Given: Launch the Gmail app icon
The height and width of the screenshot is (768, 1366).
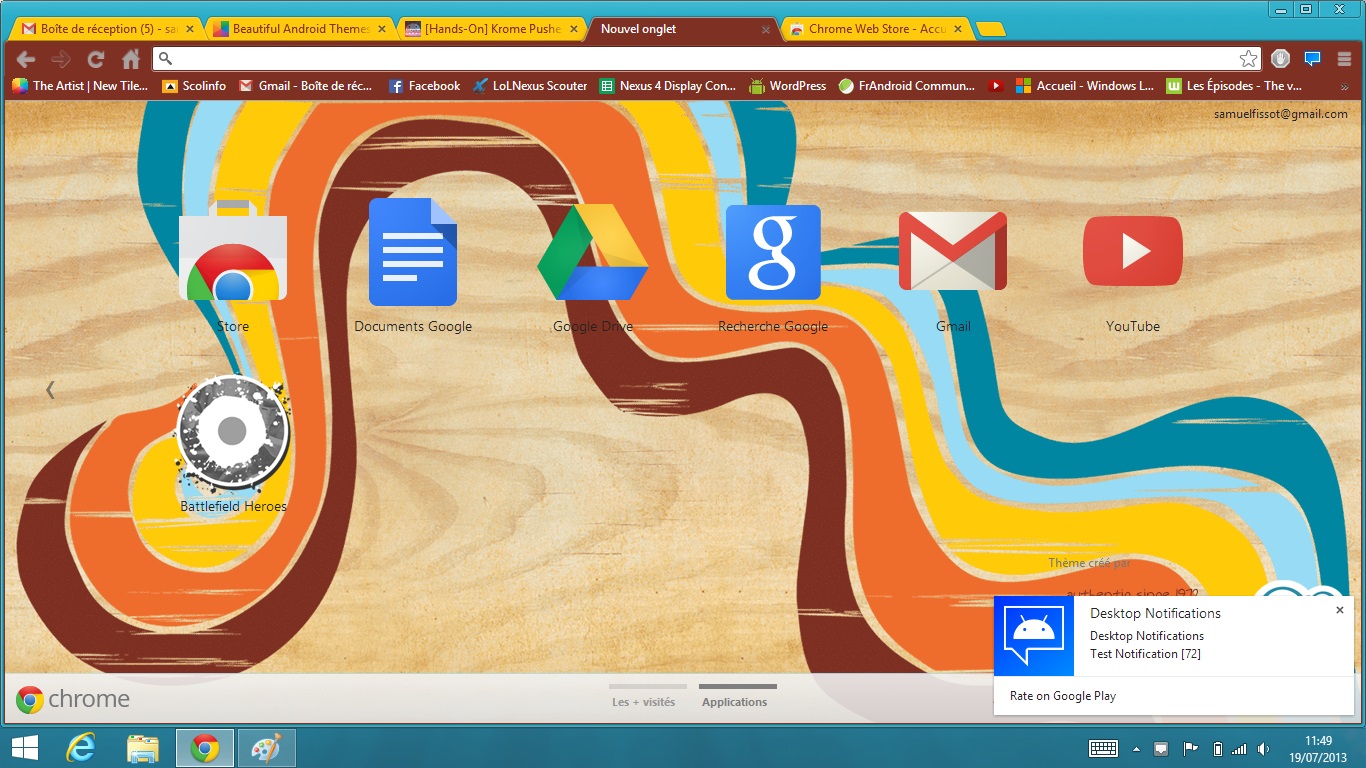Looking at the screenshot, I should coord(953,251).
